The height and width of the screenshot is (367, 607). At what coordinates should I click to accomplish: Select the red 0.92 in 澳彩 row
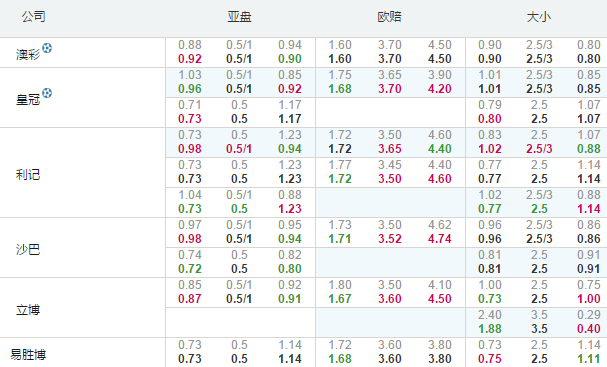coord(190,59)
